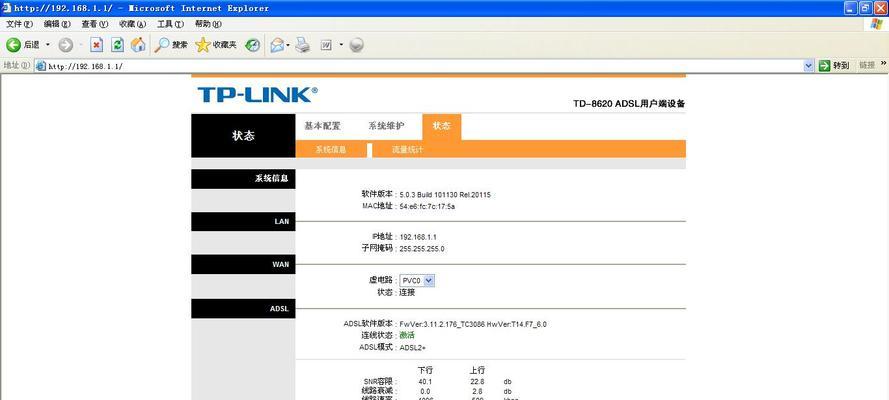Click MAC address 54:e6:fc:7c:17:5a
The width and height of the screenshot is (889, 400).
point(427,207)
